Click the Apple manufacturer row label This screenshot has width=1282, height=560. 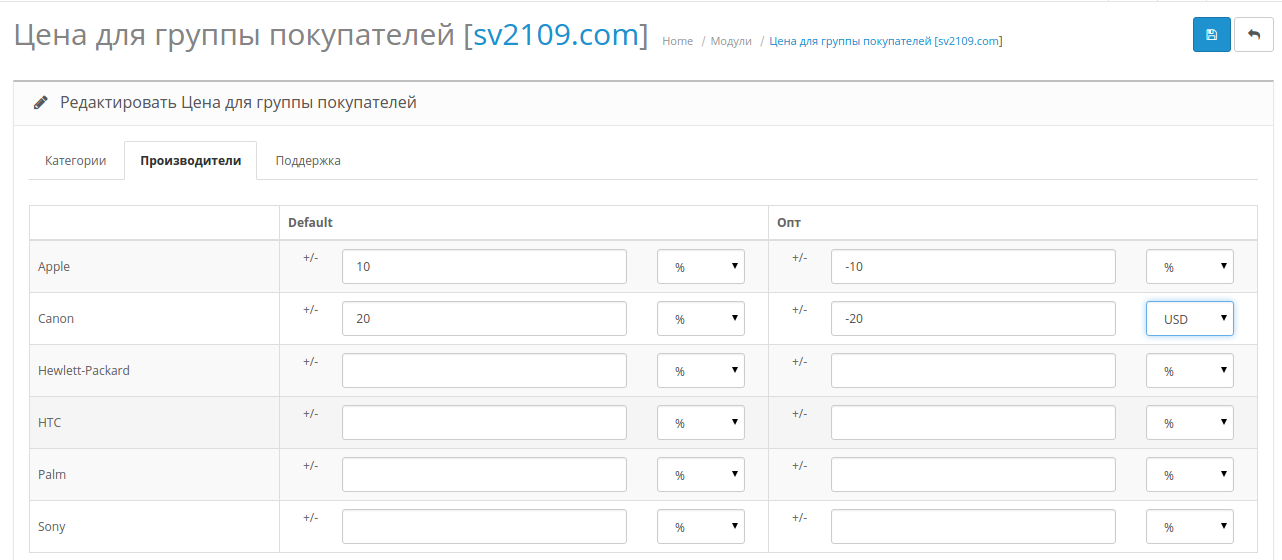pyautogui.click(x=54, y=267)
